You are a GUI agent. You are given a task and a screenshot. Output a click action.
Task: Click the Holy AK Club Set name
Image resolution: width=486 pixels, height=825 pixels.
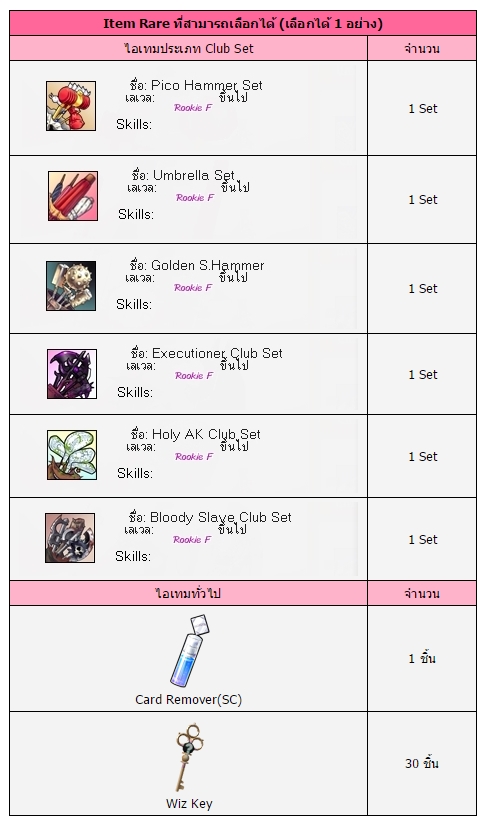[x=206, y=434]
